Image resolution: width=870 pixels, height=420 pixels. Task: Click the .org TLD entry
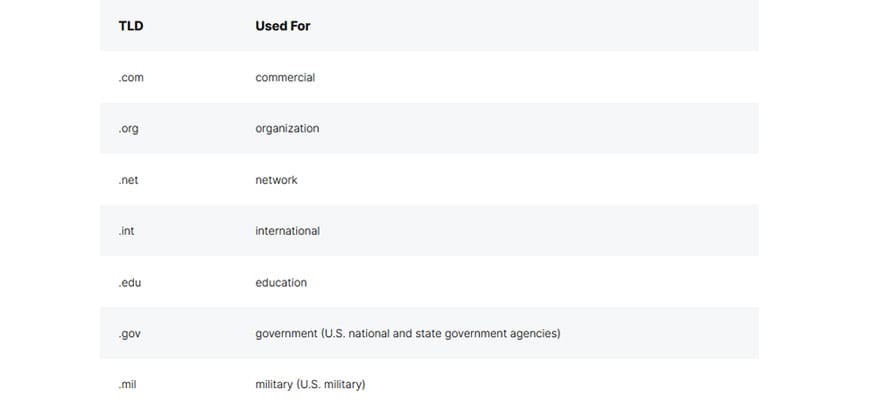click(x=128, y=129)
